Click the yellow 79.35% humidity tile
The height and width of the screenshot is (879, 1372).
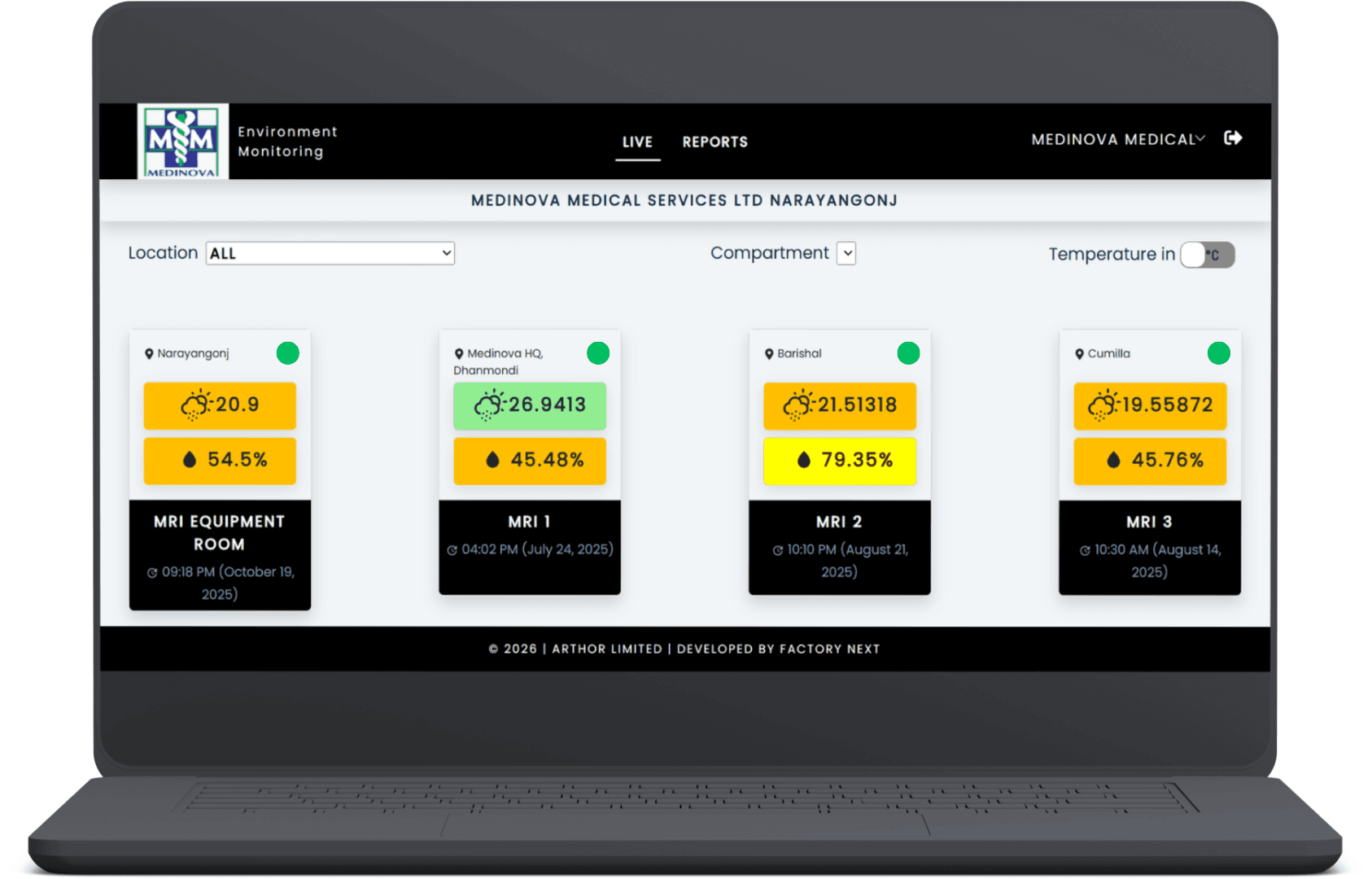tap(840, 461)
